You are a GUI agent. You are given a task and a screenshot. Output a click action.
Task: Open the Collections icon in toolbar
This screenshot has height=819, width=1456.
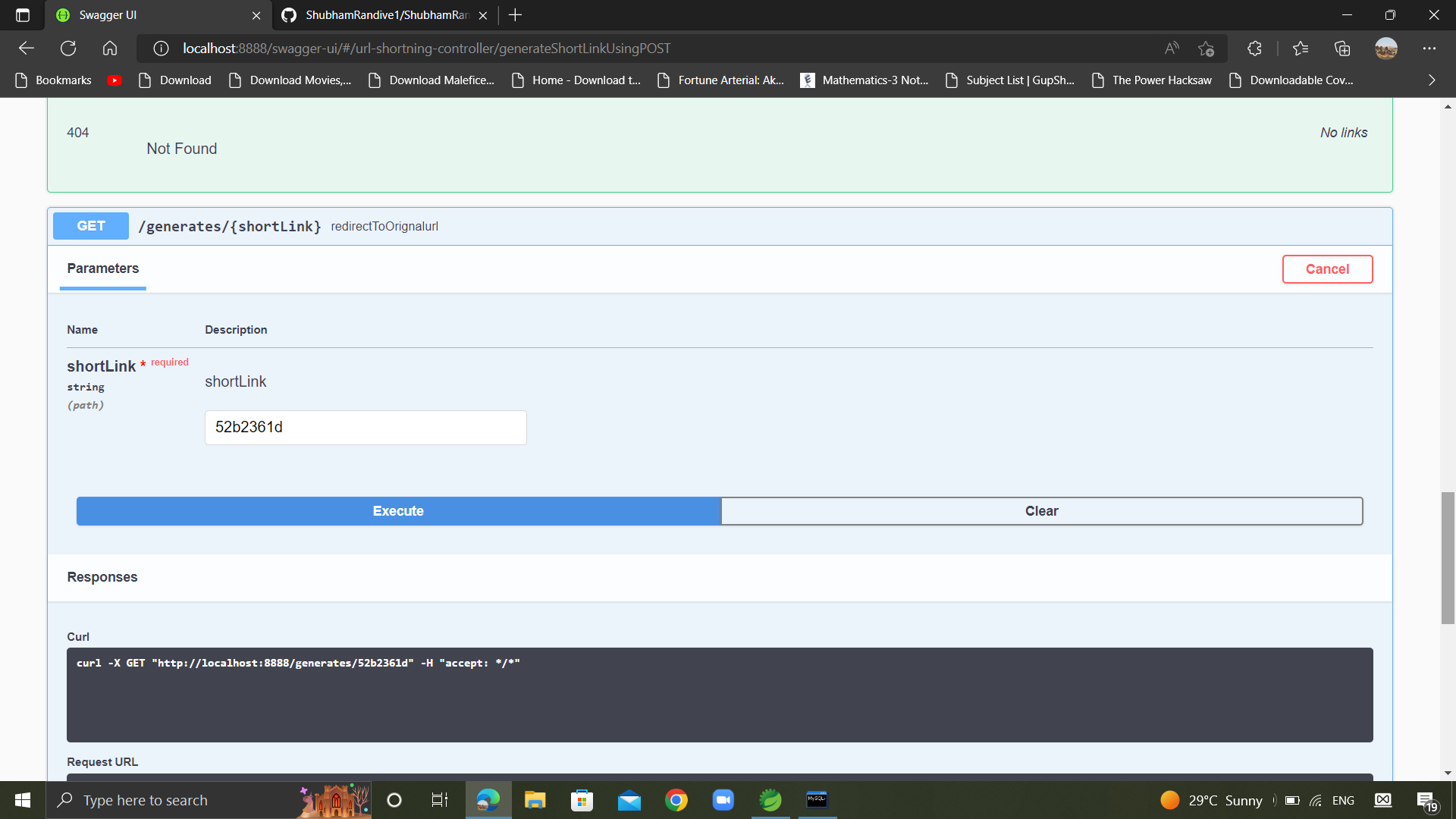tap(1342, 48)
